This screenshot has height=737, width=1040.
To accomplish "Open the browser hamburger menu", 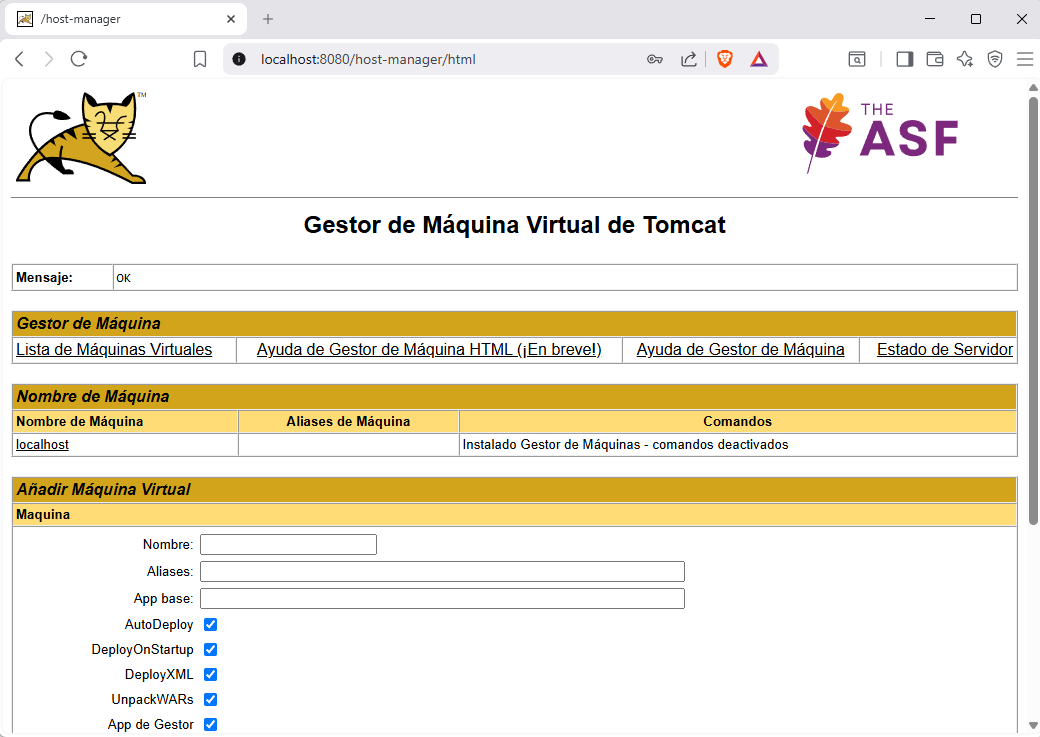I will (1025, 59).
